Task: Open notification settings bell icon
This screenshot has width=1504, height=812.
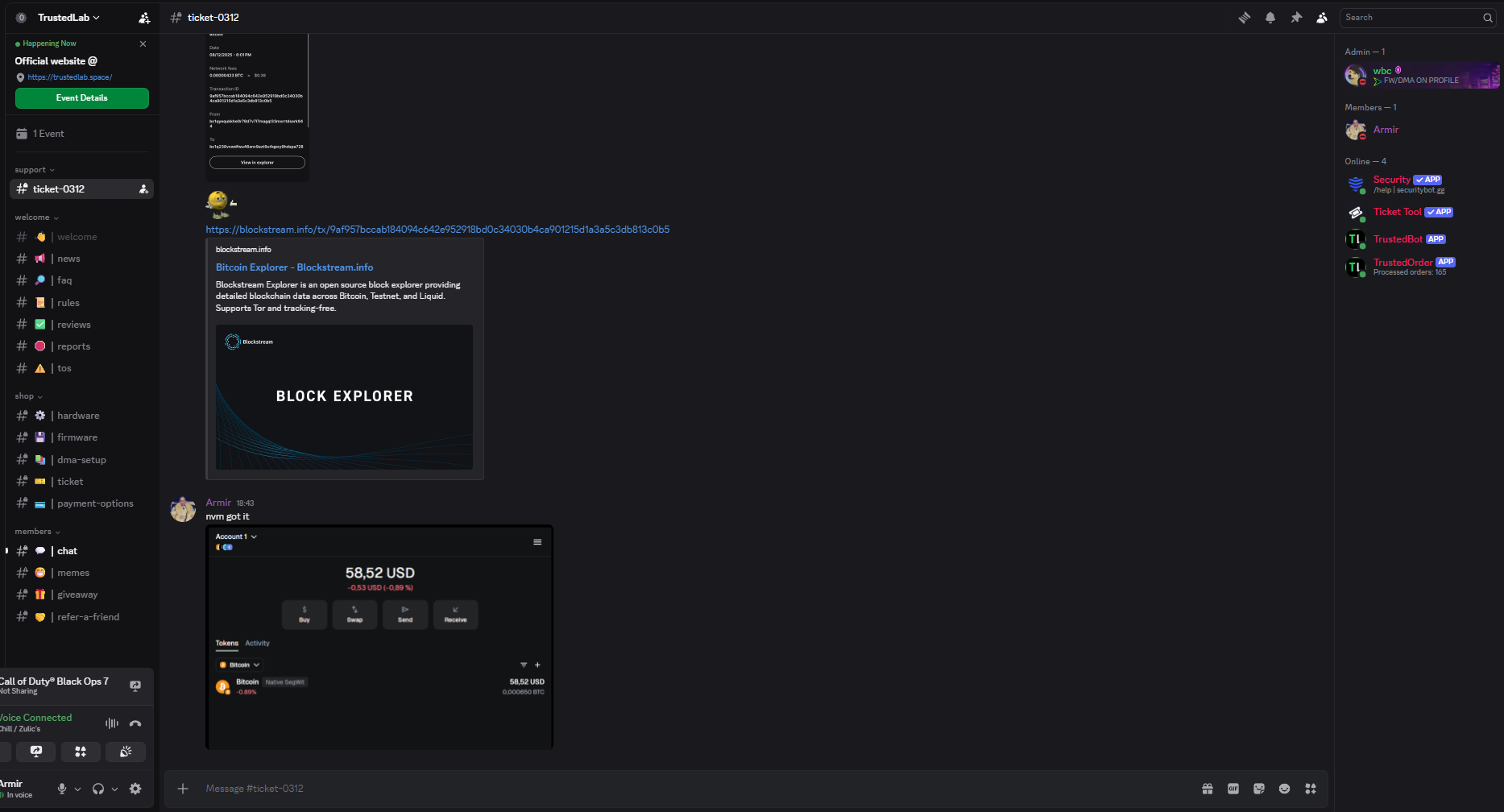Action: pos(1270,18)
